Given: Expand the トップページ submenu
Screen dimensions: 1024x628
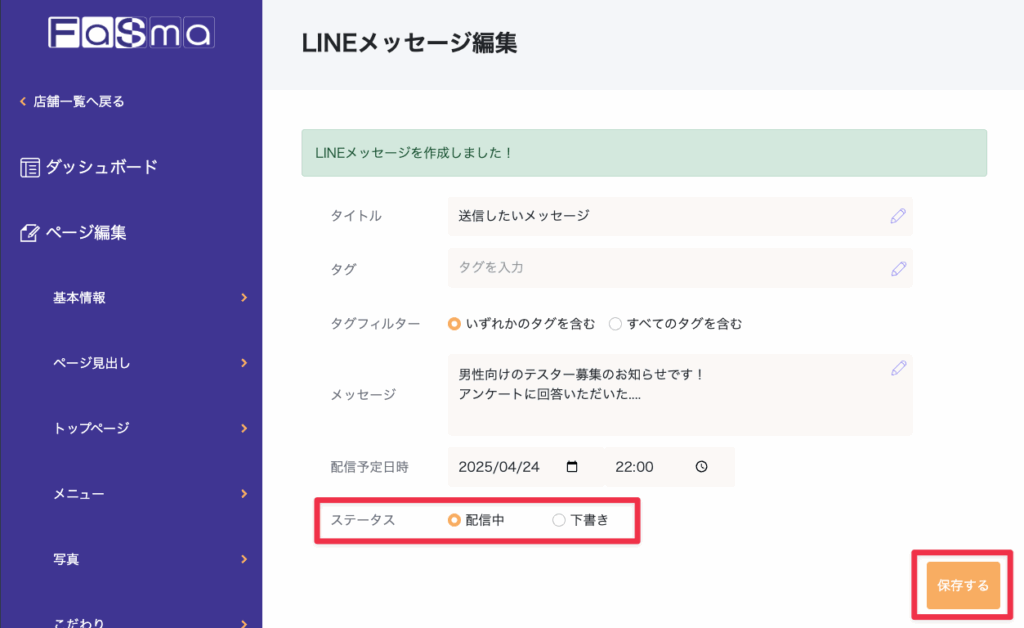Looking at the screenshot, I should [x=244, y=429].
